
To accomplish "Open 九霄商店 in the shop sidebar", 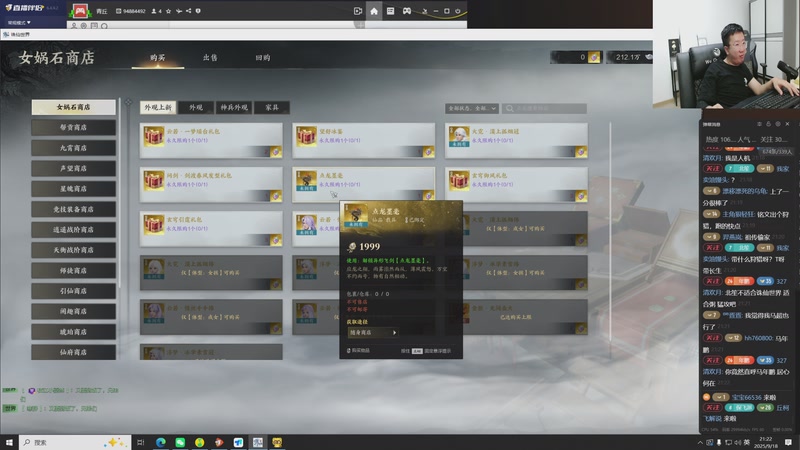I will click(73, 148).
